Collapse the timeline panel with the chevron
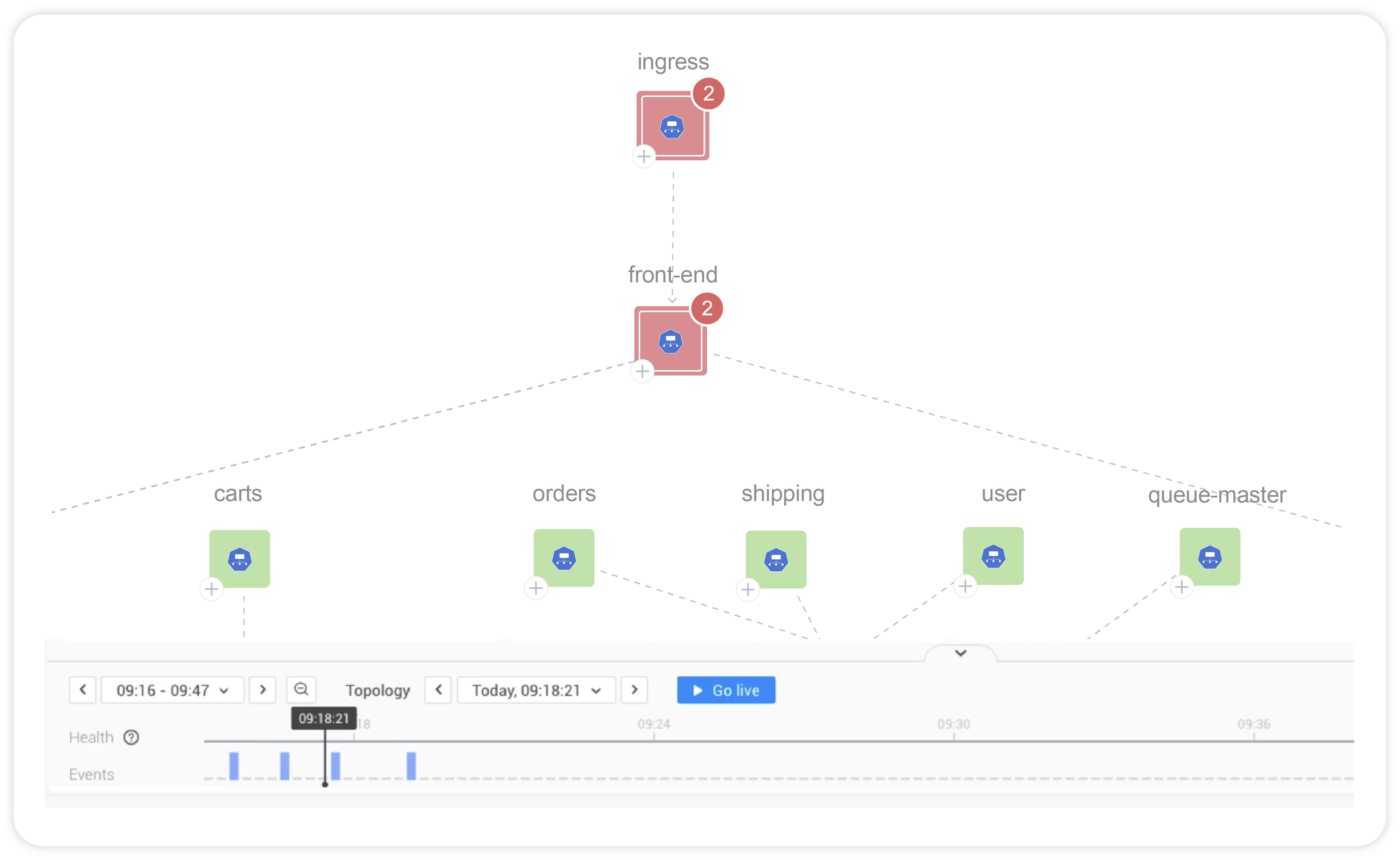Screen dimensions: 1400x860 click(961, 653)
